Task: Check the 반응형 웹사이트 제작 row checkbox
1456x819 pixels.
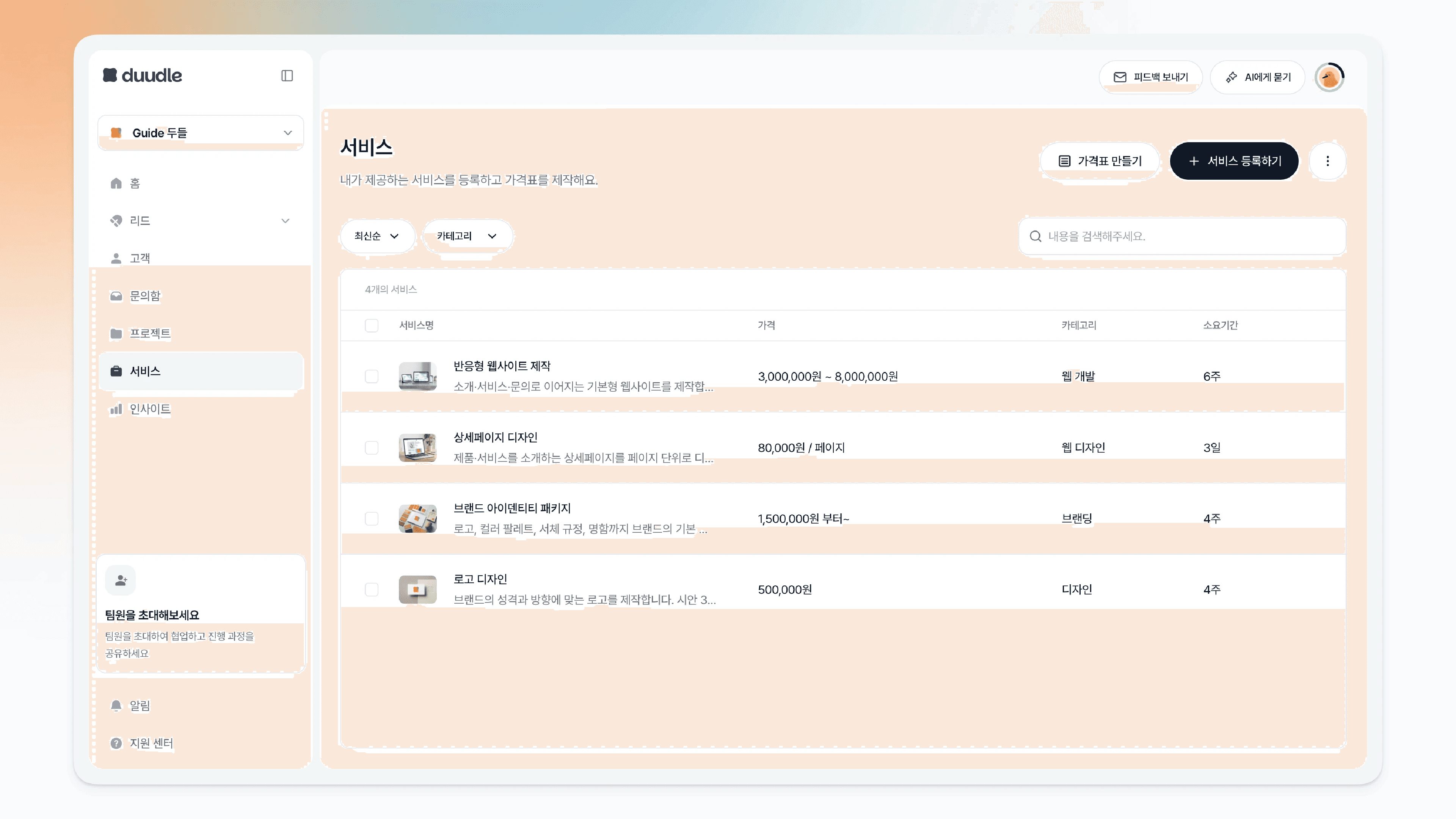Action: (x=371, y=377)
